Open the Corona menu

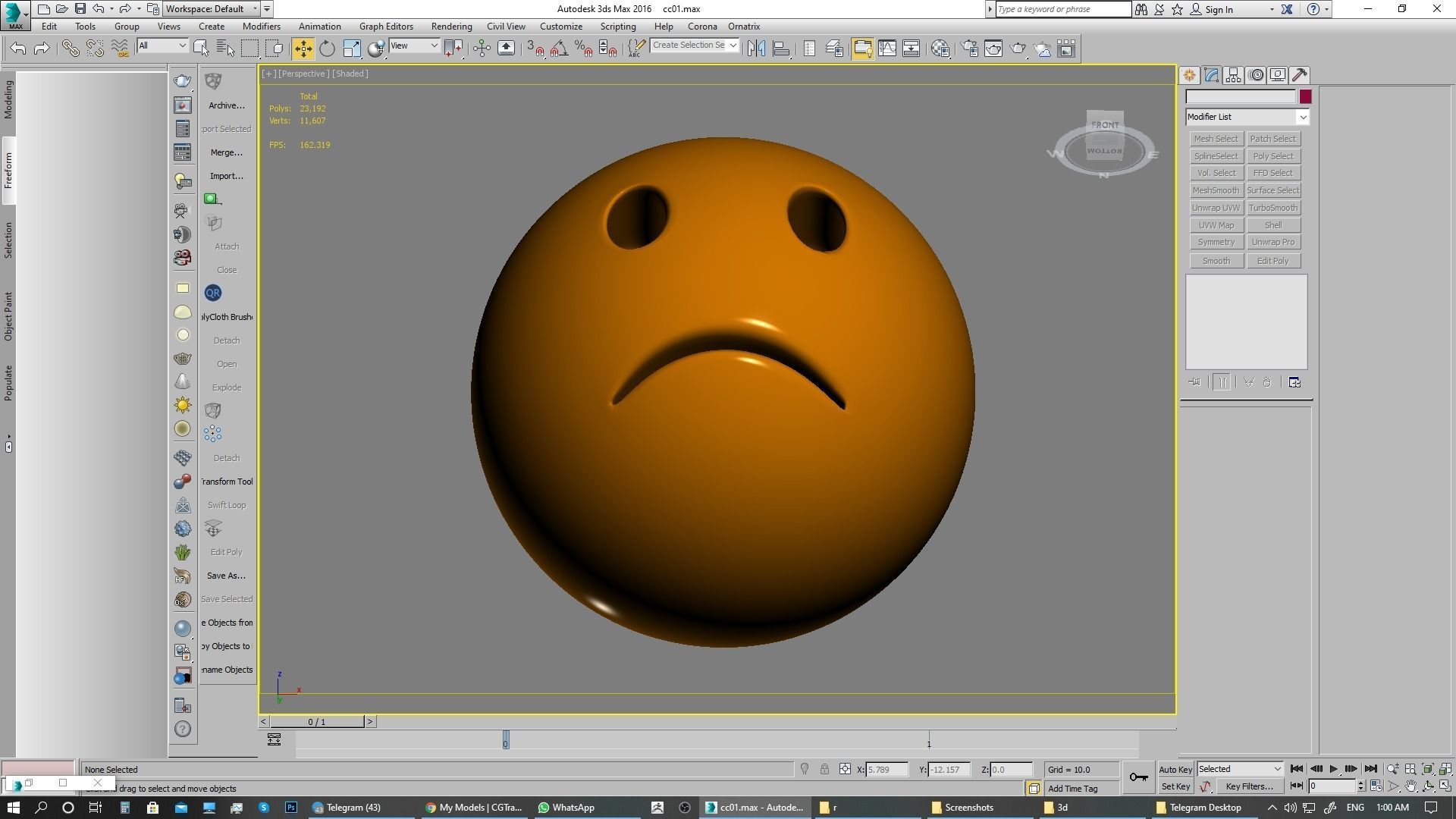702,27
